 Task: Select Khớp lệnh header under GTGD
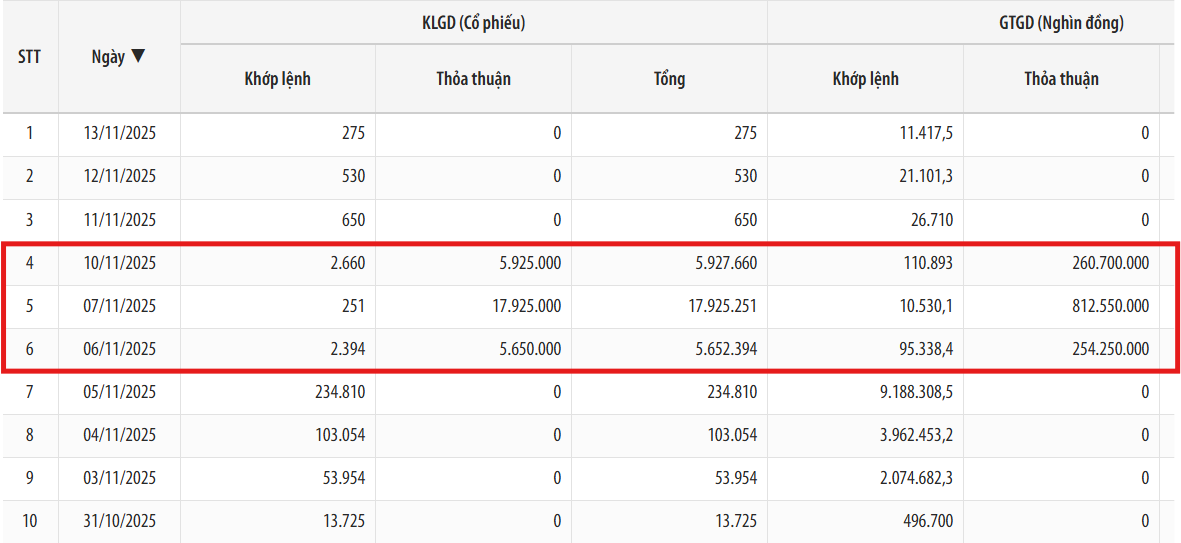click(x=865, y=79)
